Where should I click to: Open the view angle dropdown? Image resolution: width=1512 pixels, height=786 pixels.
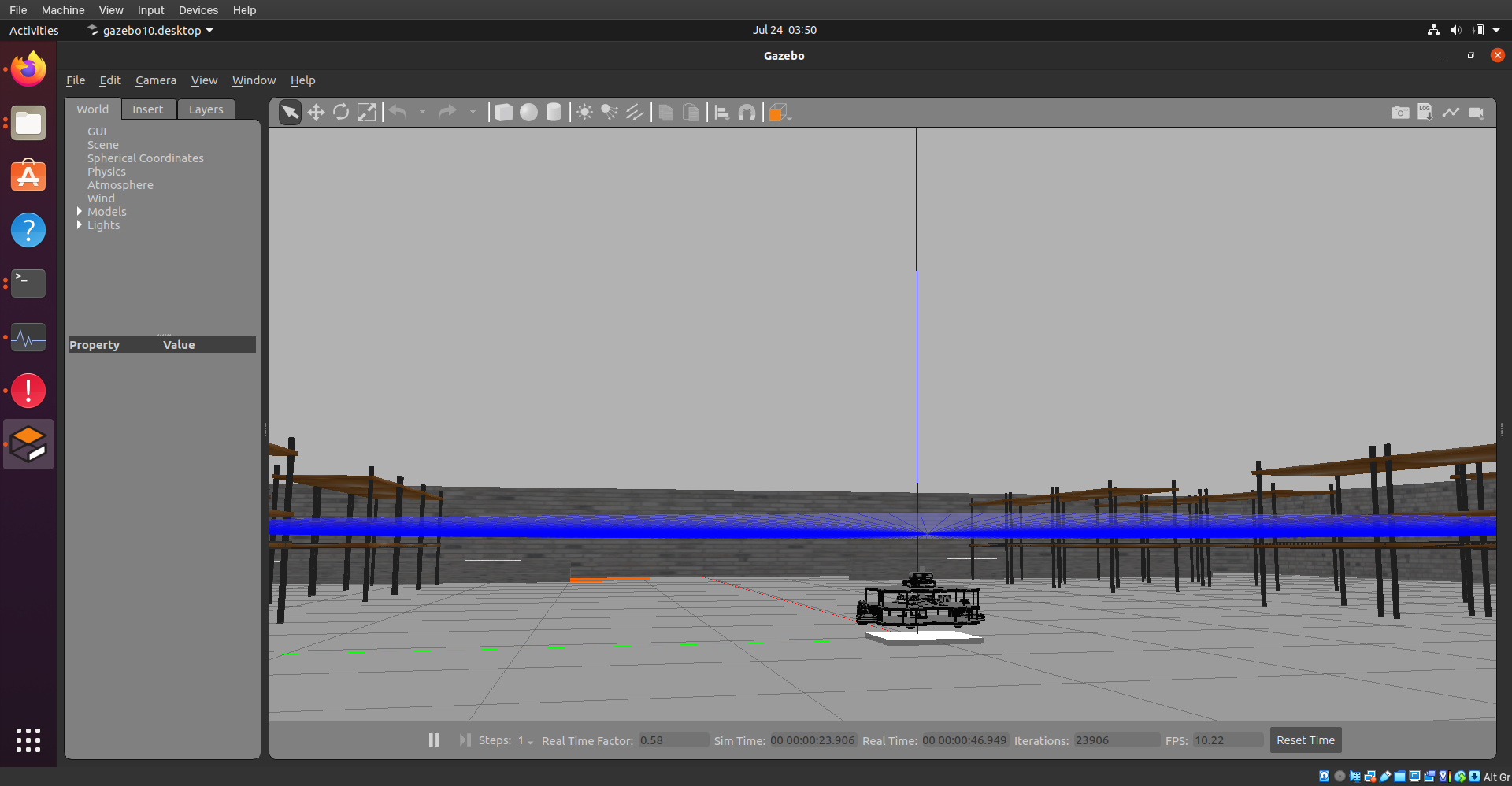[x=780, y=113]
